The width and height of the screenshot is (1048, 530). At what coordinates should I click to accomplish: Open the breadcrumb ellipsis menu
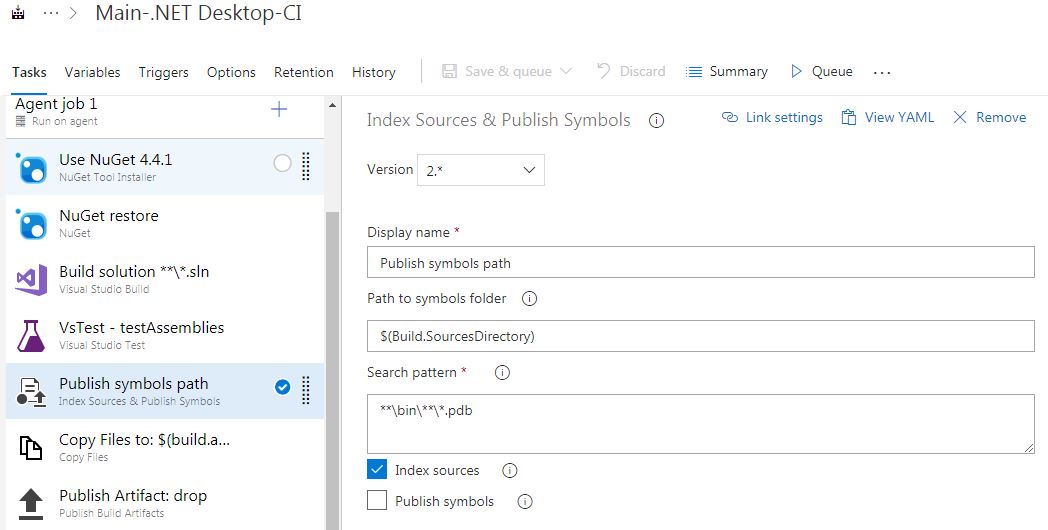(x=51, y=13)
